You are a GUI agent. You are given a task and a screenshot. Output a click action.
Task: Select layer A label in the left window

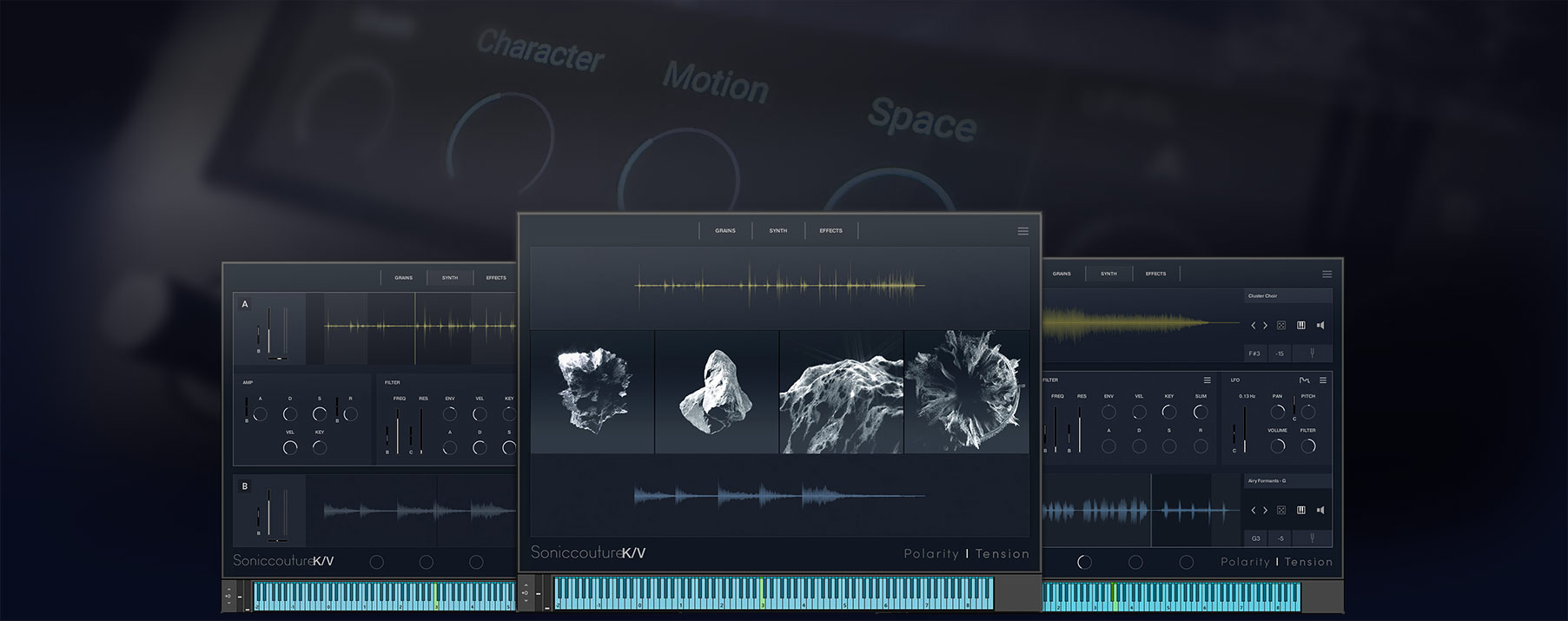pos(245,305)
